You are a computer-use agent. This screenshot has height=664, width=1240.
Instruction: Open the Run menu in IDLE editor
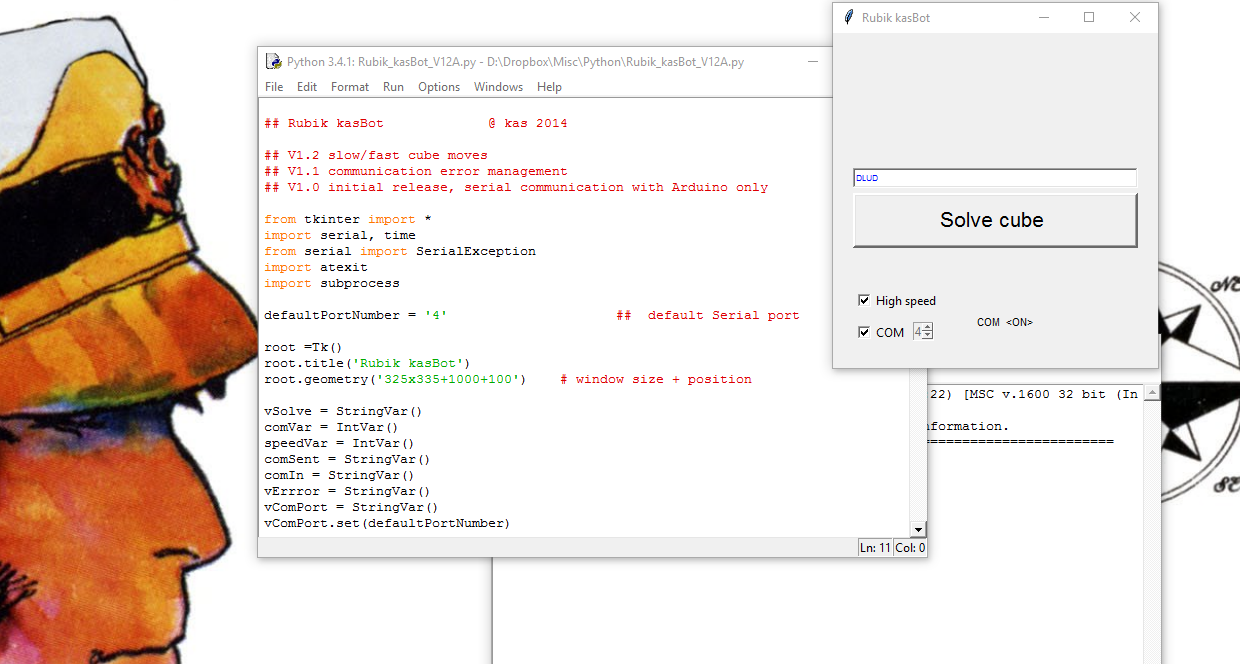point(394,87)
